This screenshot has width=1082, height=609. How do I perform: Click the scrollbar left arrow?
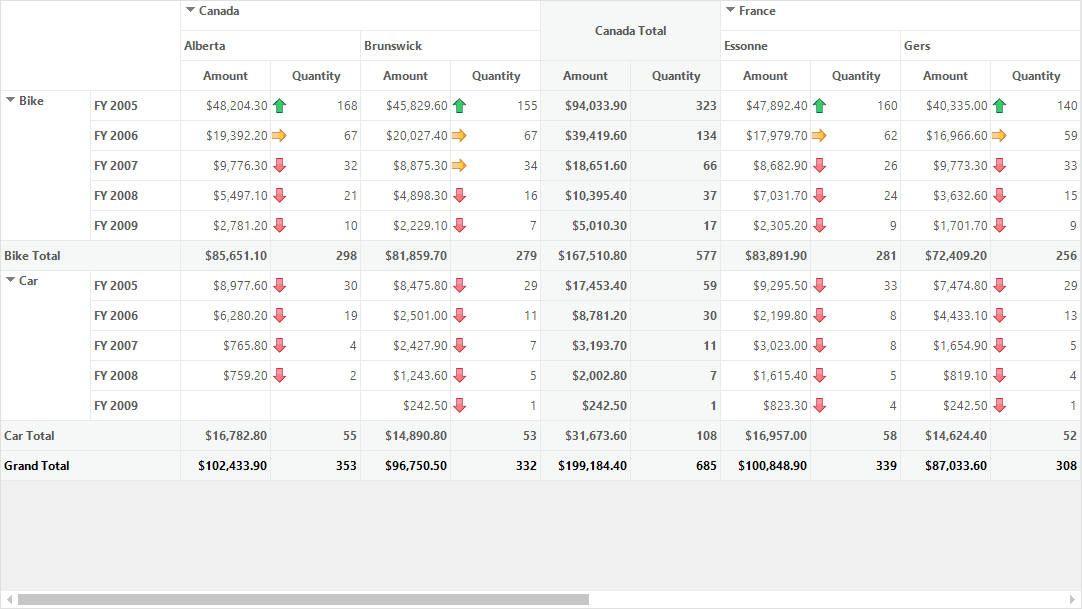[8, 599]
